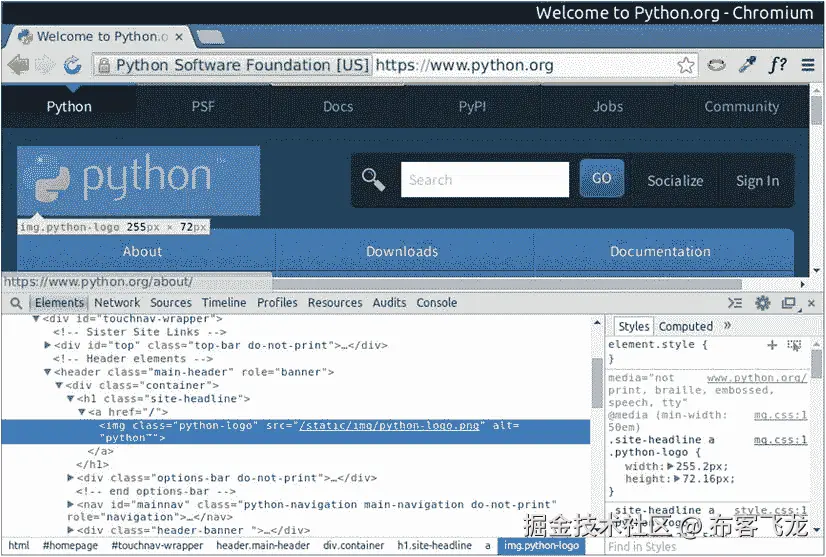Collapse the div container node
The width and height of the screenshot is (826, 557).
coord(59,385)
